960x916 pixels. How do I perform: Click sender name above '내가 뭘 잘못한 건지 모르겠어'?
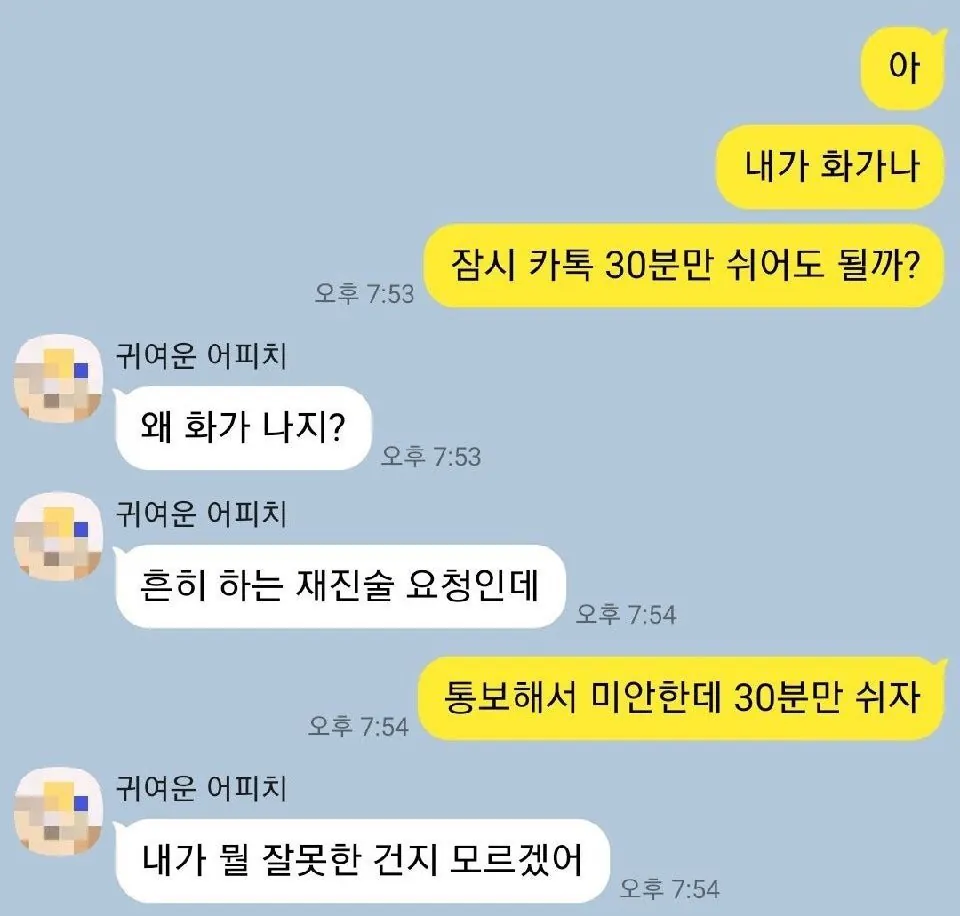pos(201,788)
